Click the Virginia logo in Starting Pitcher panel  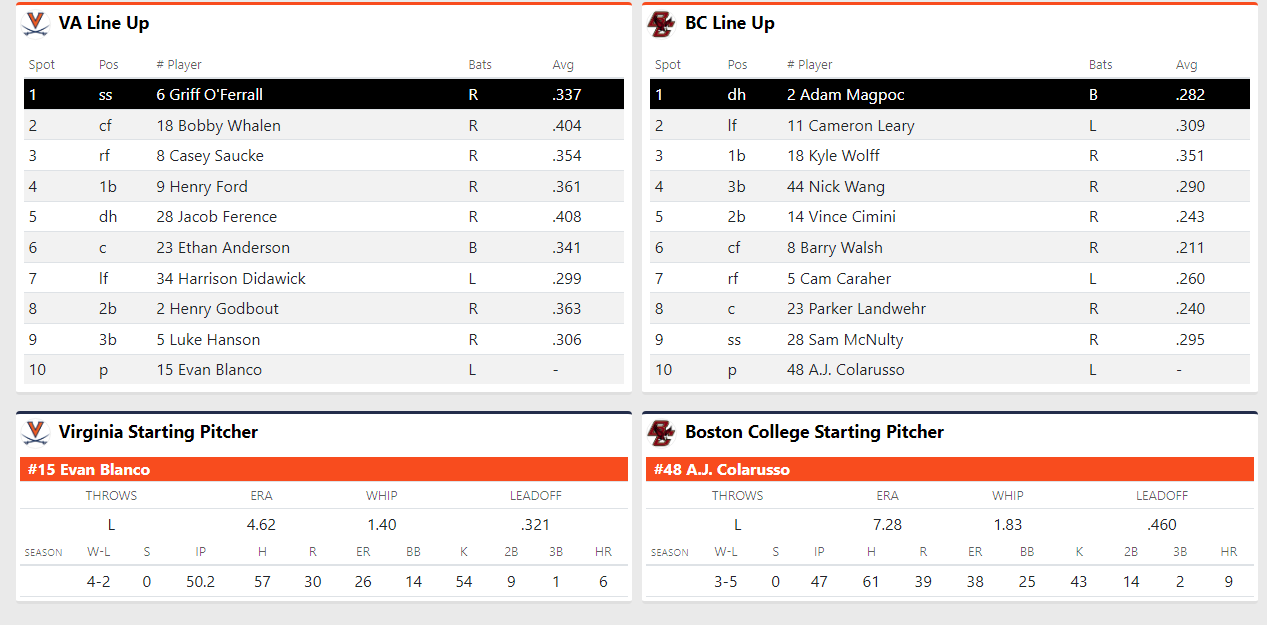click(36, 432)
